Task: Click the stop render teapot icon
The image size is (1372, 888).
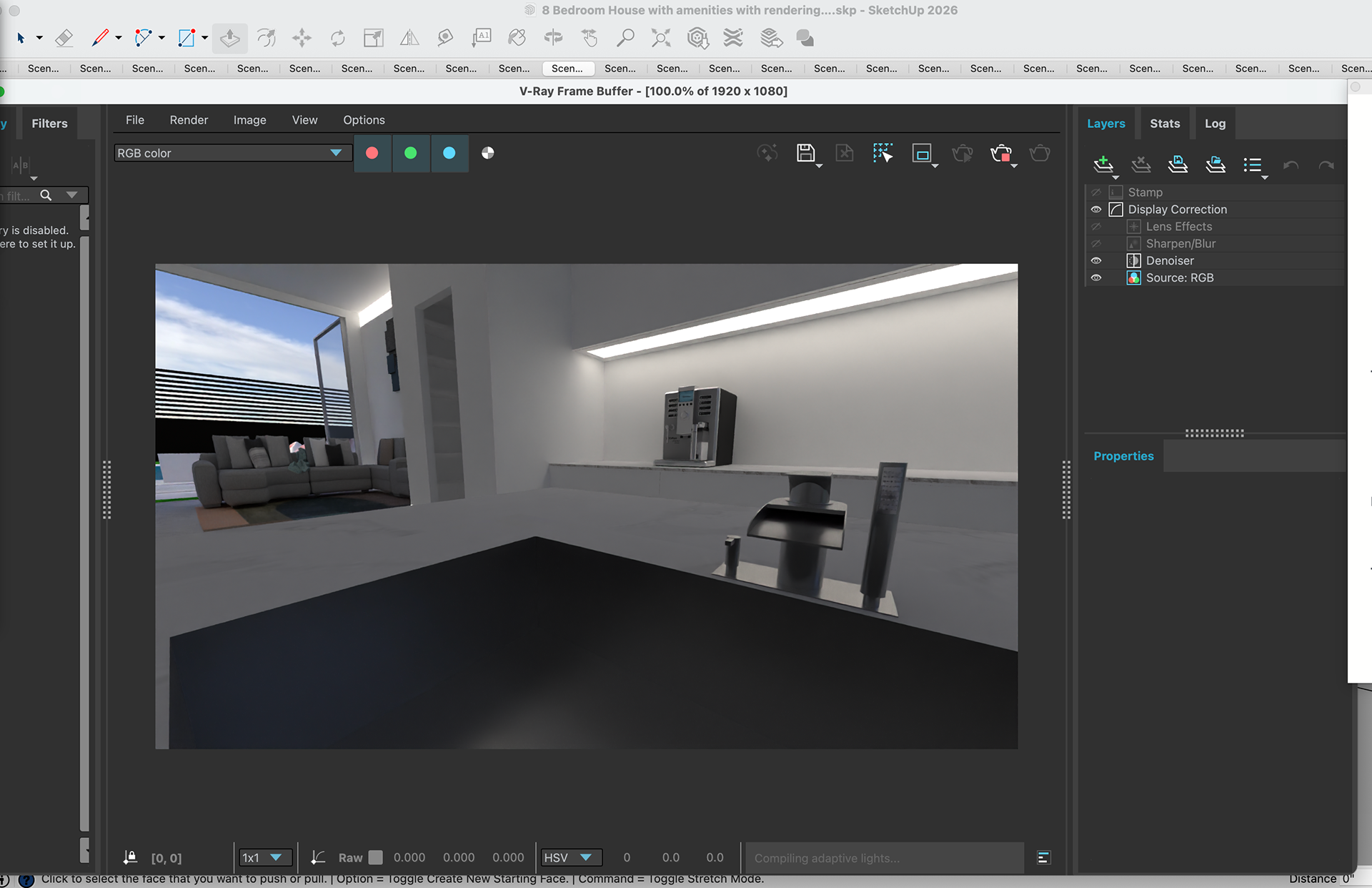Action: click(1000, 153)
